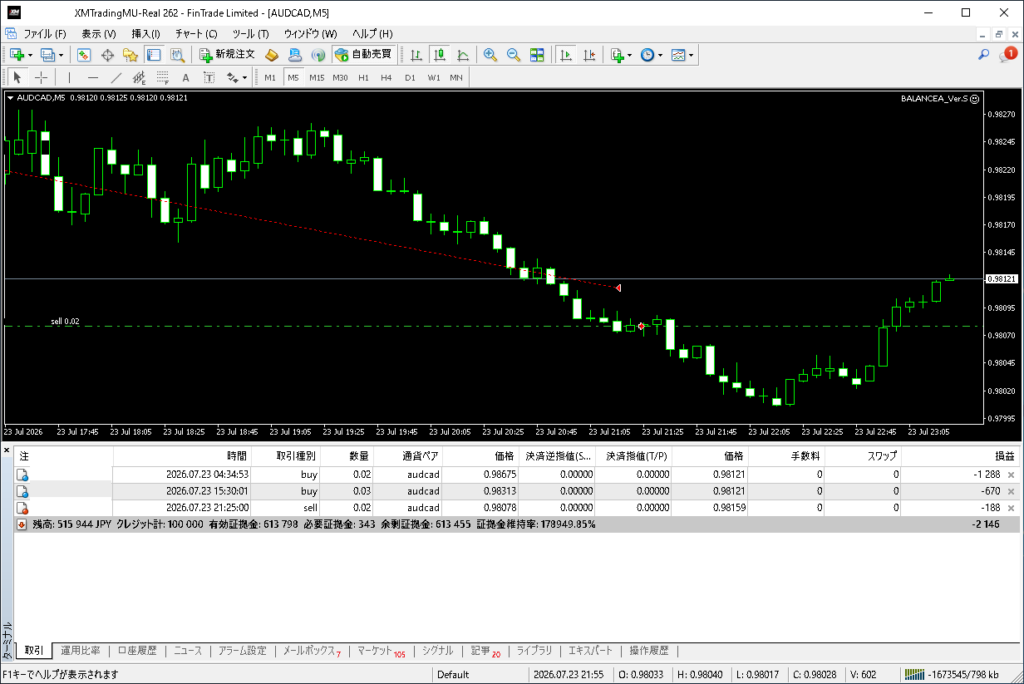Zoom out of the chart

[x=513, y=55]
